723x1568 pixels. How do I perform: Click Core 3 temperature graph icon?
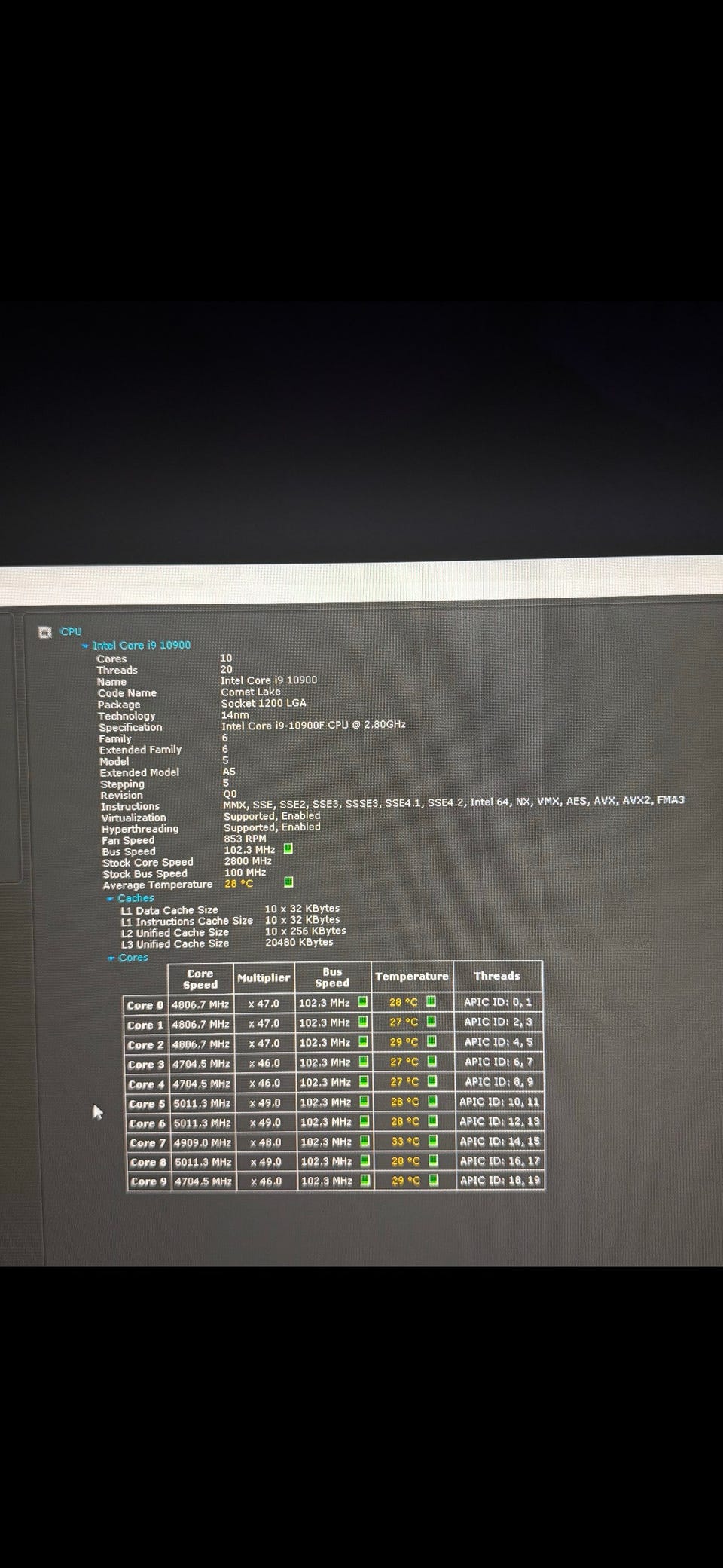tap(432, 1062)
